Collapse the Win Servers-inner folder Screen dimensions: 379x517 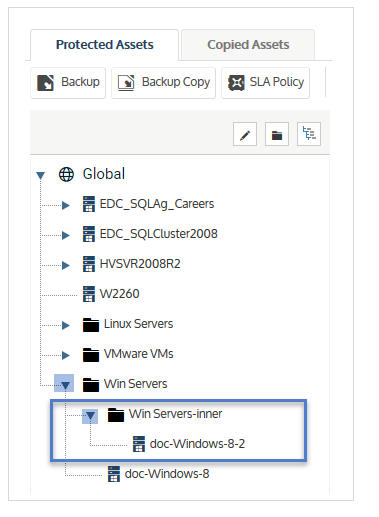pyautogui.click(x=90, y=416)
